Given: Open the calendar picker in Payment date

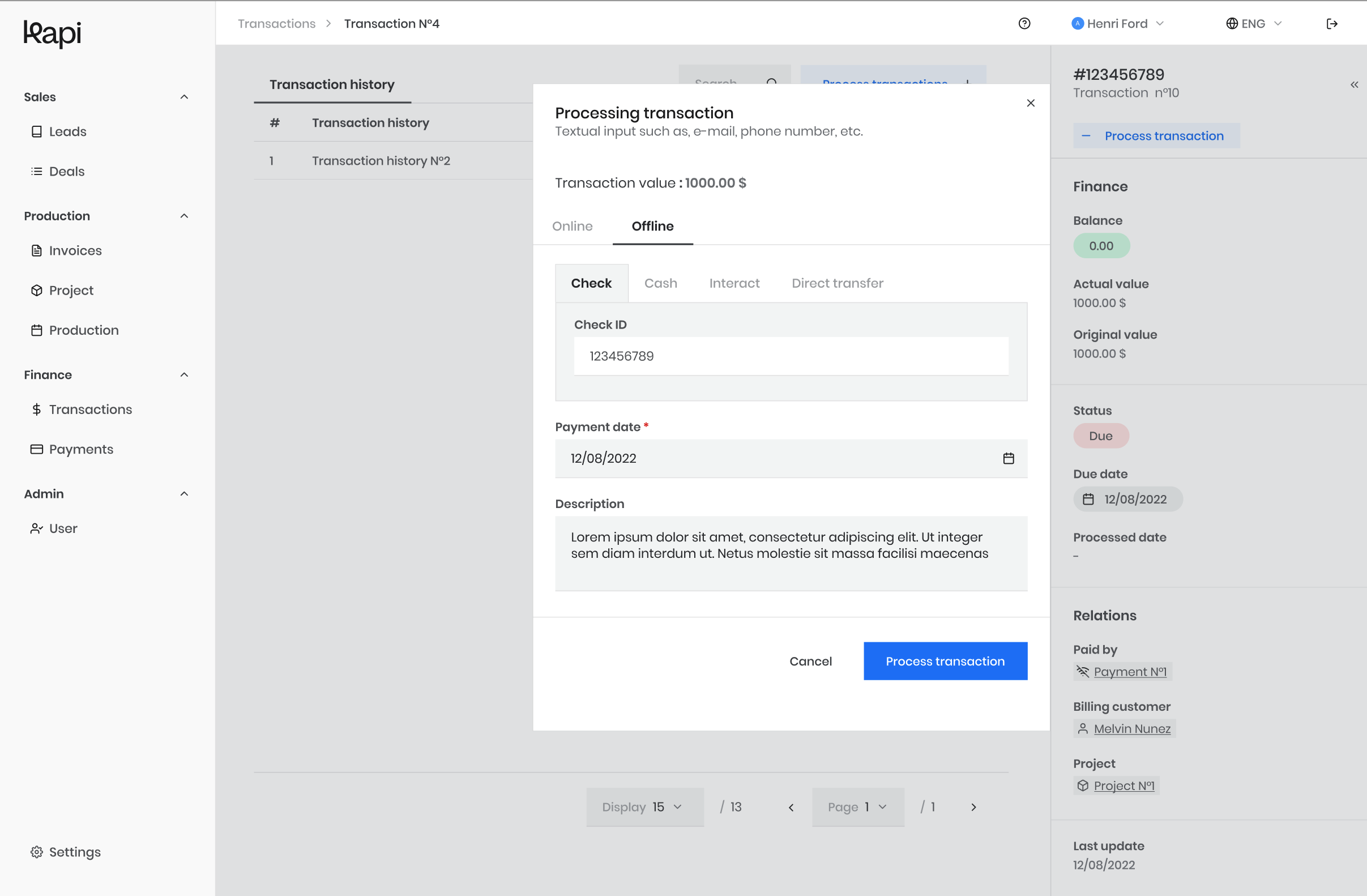Looking at the screenshot, I should 1008,458.
